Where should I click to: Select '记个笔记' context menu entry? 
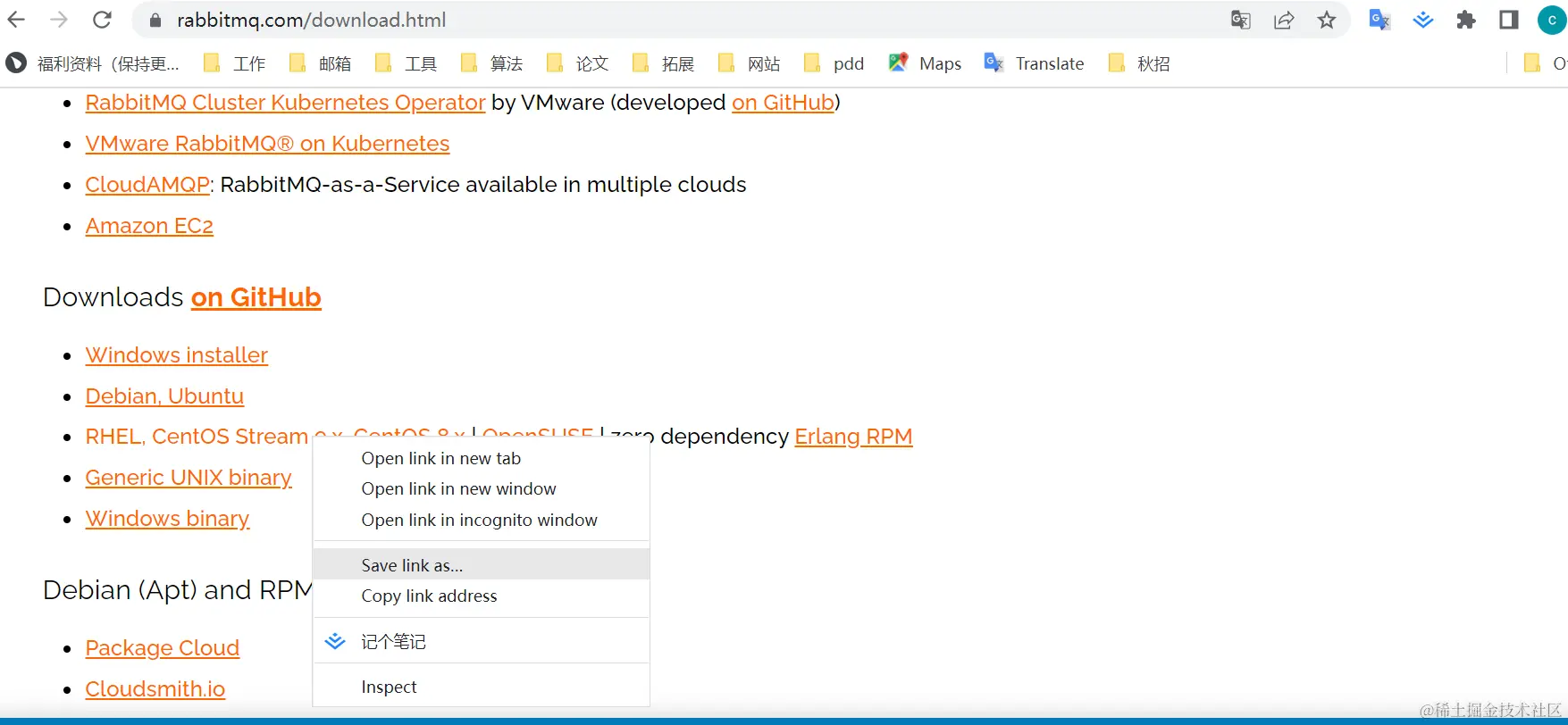point(481,641)
